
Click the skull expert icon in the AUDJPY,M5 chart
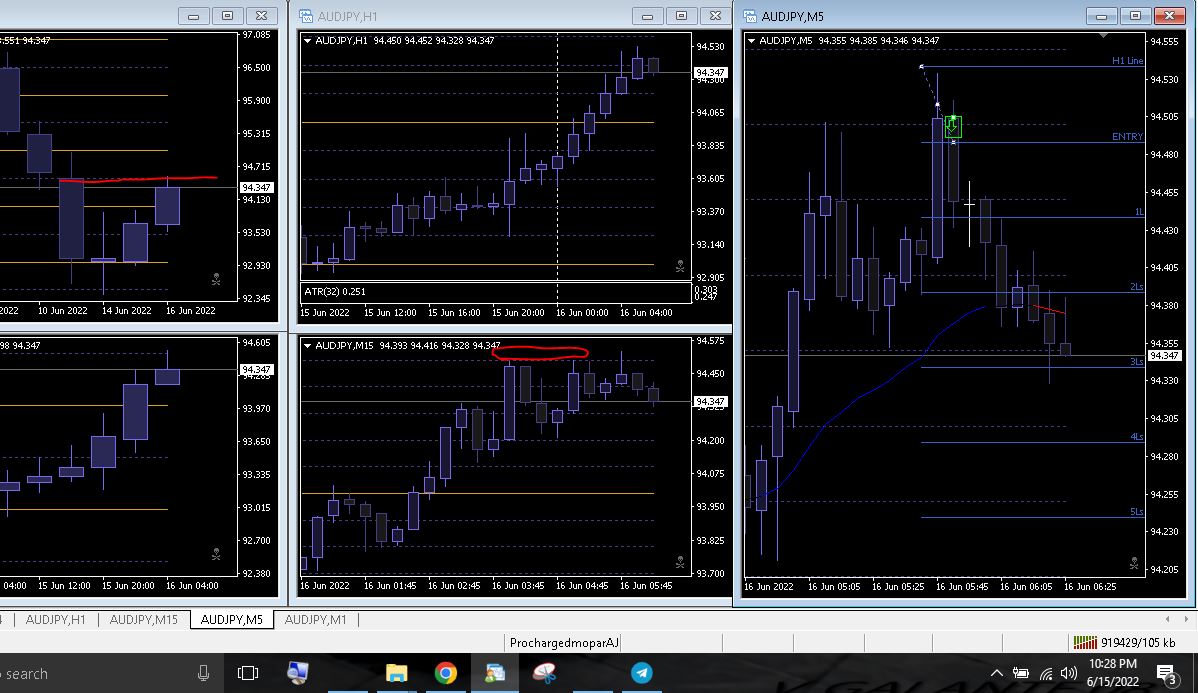[x=1134, y=564]
